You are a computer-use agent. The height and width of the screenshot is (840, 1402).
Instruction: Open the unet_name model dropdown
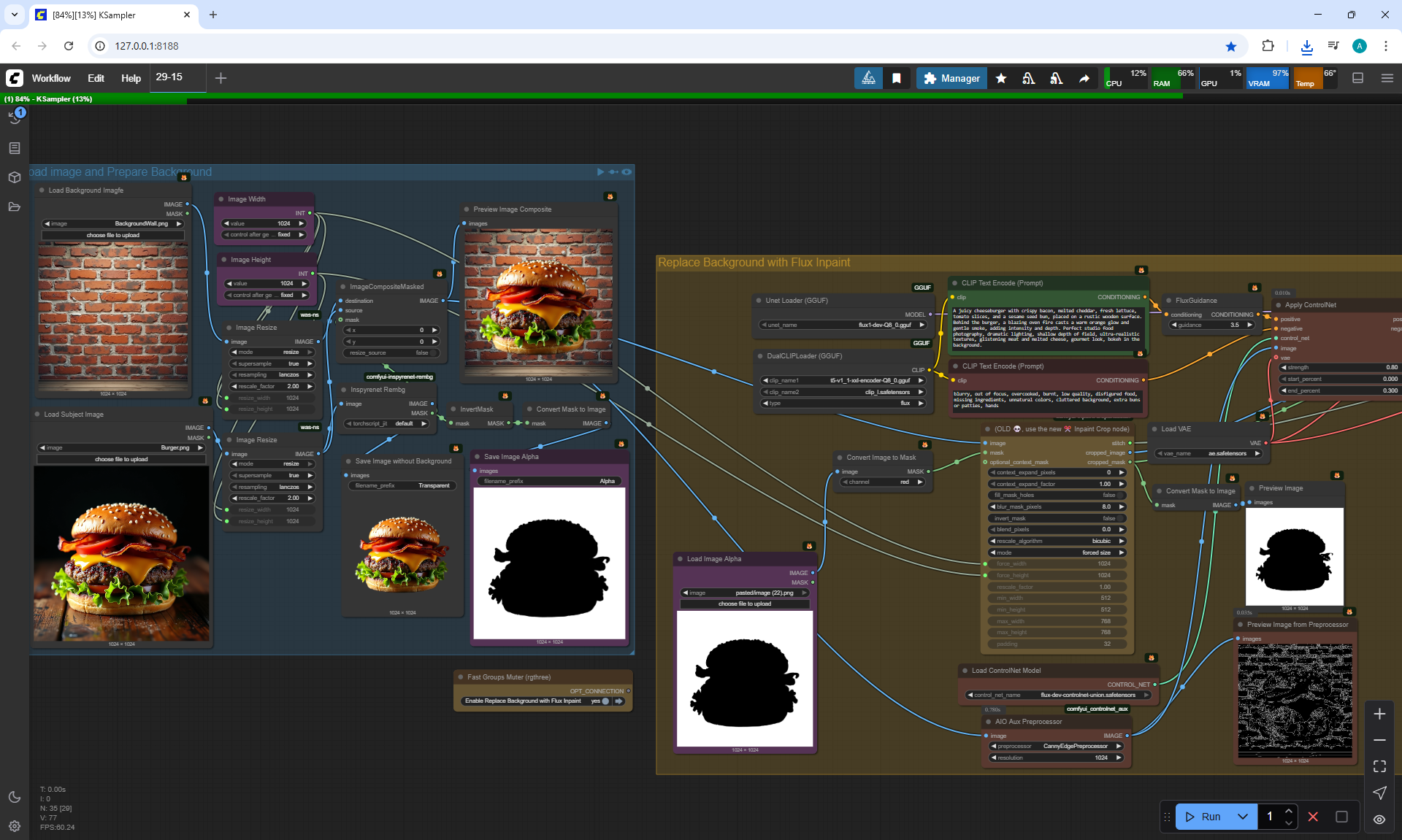click(843, 325)
